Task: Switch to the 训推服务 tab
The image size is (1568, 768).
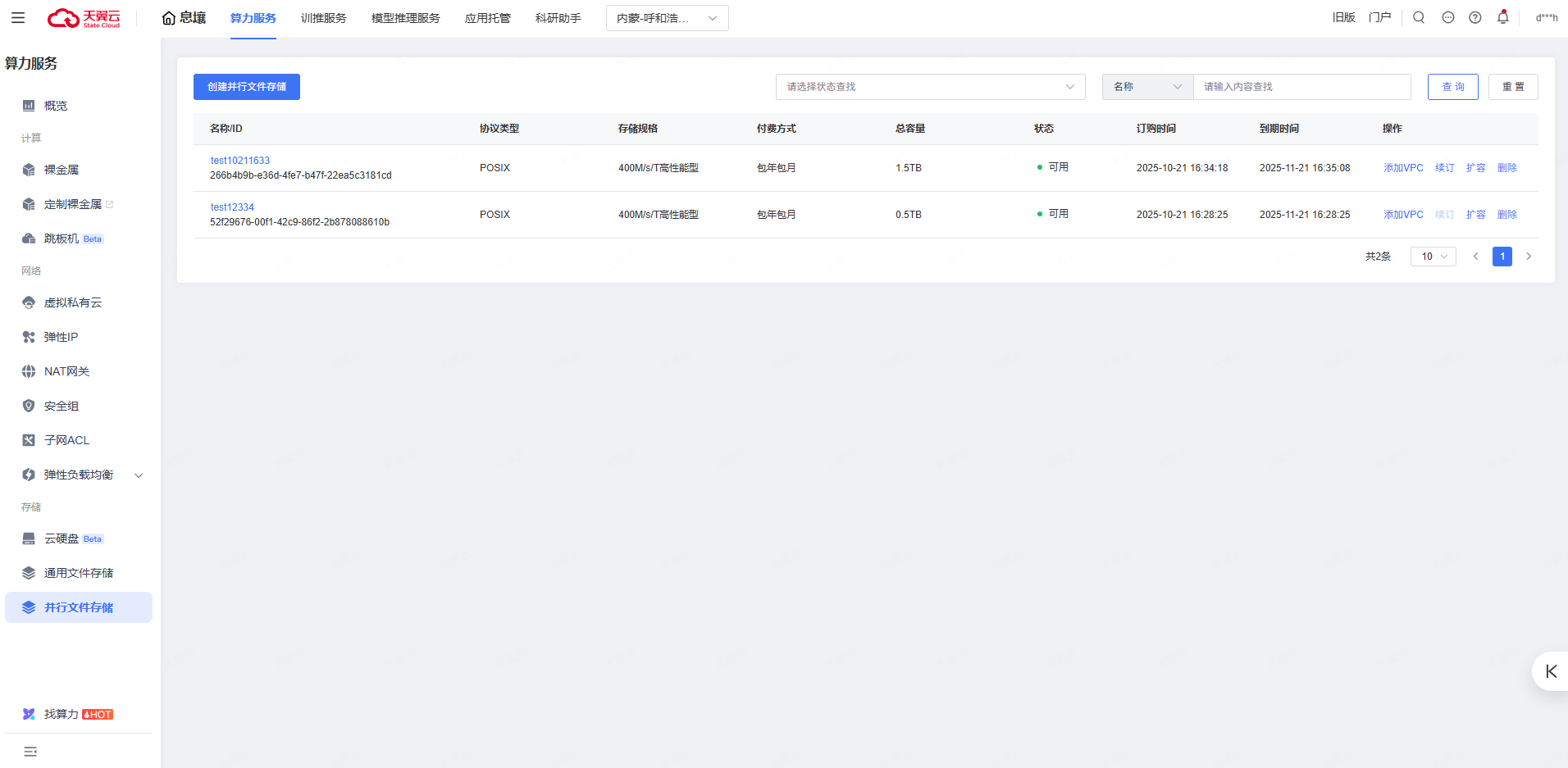Action: (323, 18)
